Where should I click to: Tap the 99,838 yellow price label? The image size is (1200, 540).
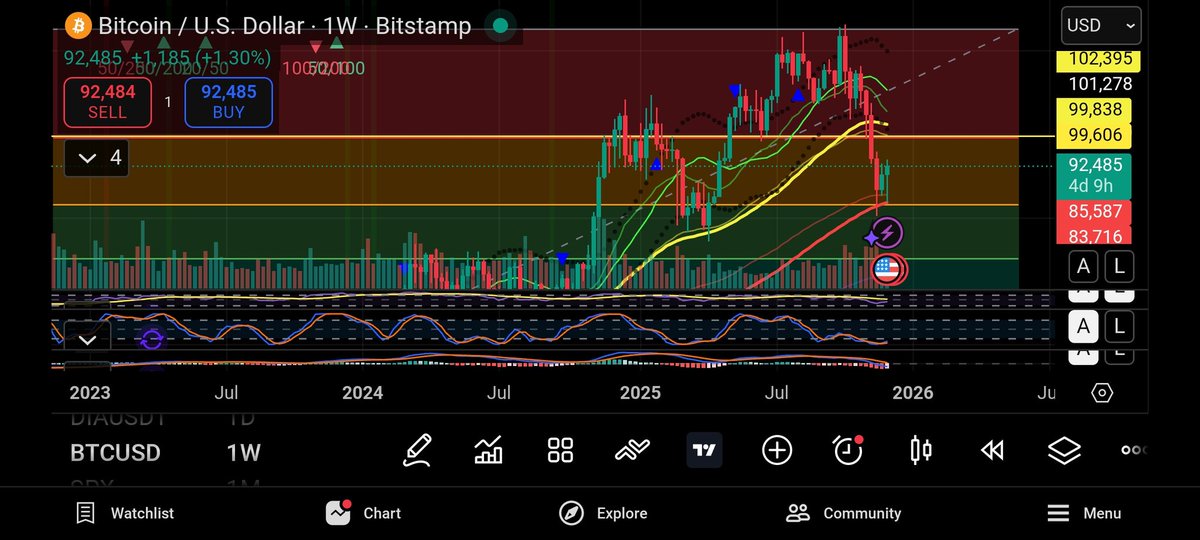click(1092, 110)
